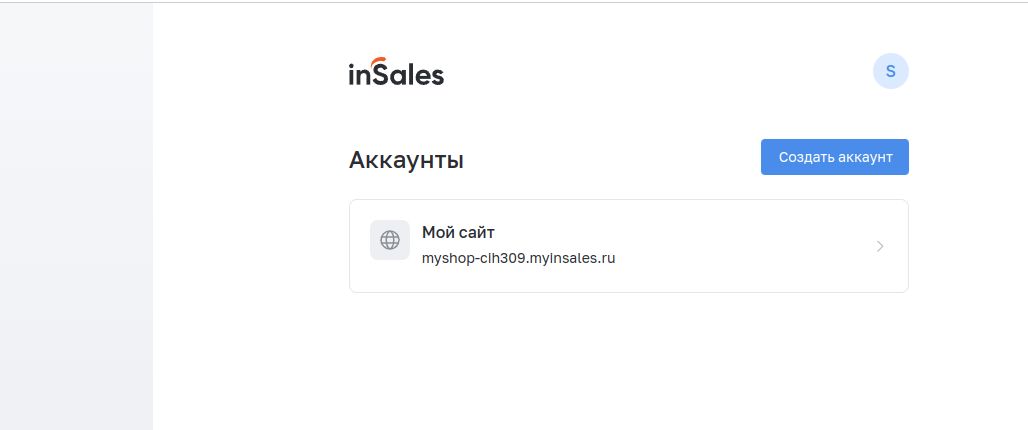Viewport: 1028px width, 430px height.
Task: Select the myshop-cih309.myinsales.ru domain text
Action: 519,258
